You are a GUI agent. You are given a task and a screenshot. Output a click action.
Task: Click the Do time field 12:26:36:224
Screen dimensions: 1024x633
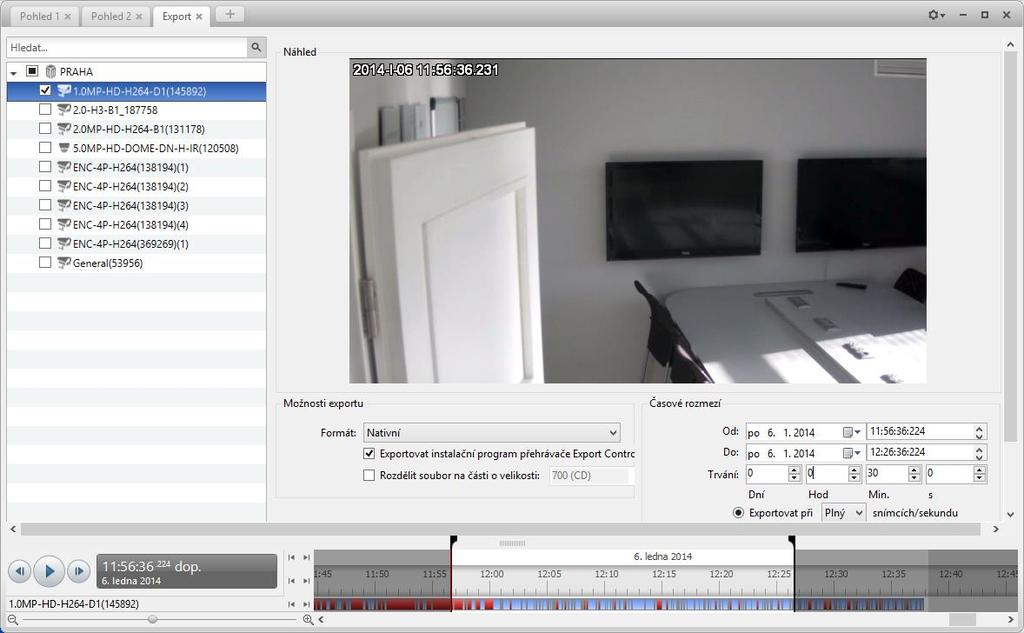pos(920,453)
